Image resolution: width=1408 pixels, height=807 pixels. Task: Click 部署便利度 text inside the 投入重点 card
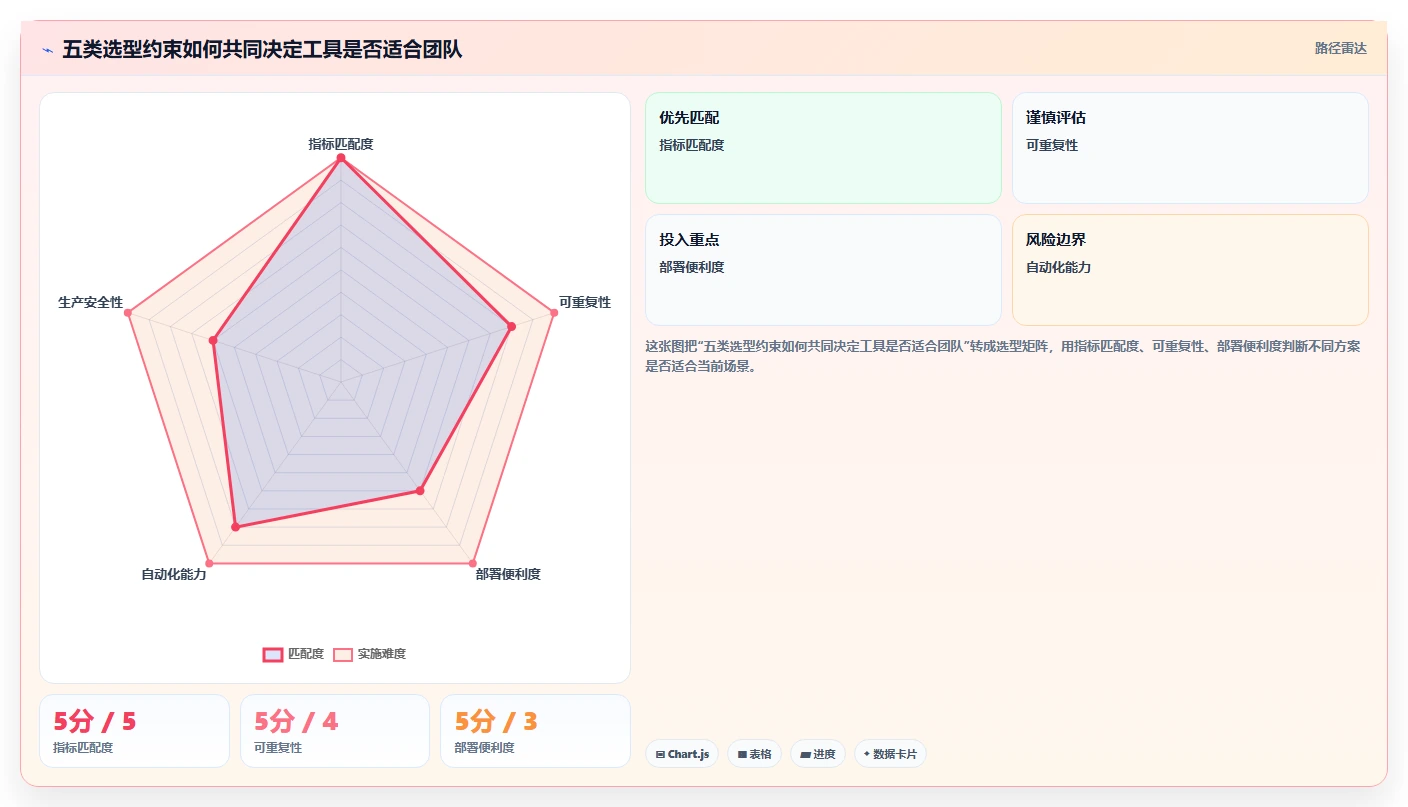(x=691, y=267)
